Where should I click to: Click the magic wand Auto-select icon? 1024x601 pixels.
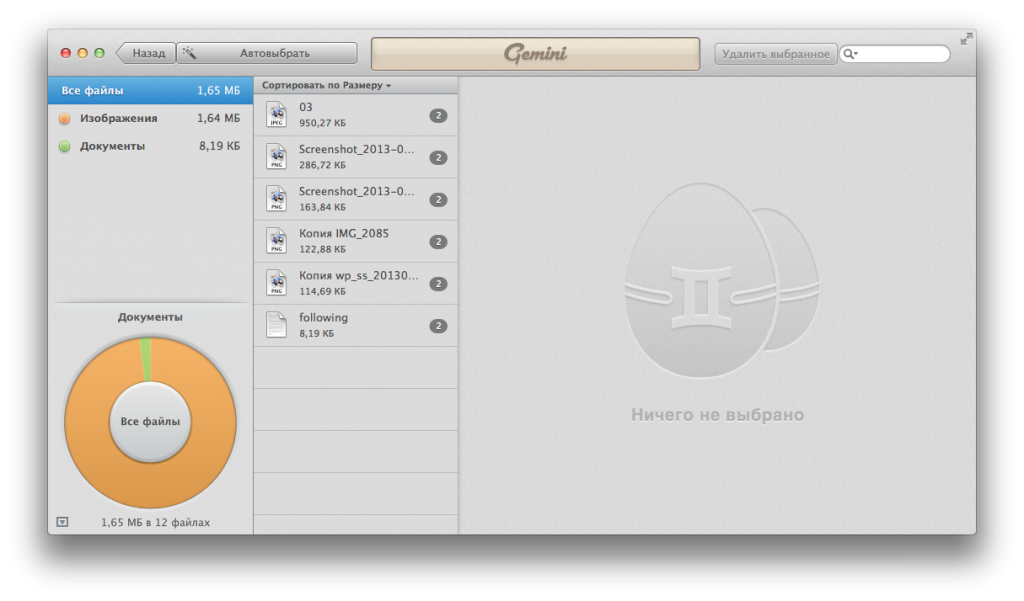pos(189,52)
